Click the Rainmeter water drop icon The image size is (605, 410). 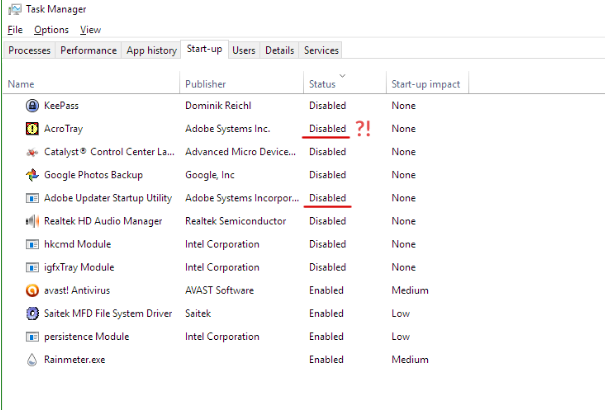tap(32, 359)
